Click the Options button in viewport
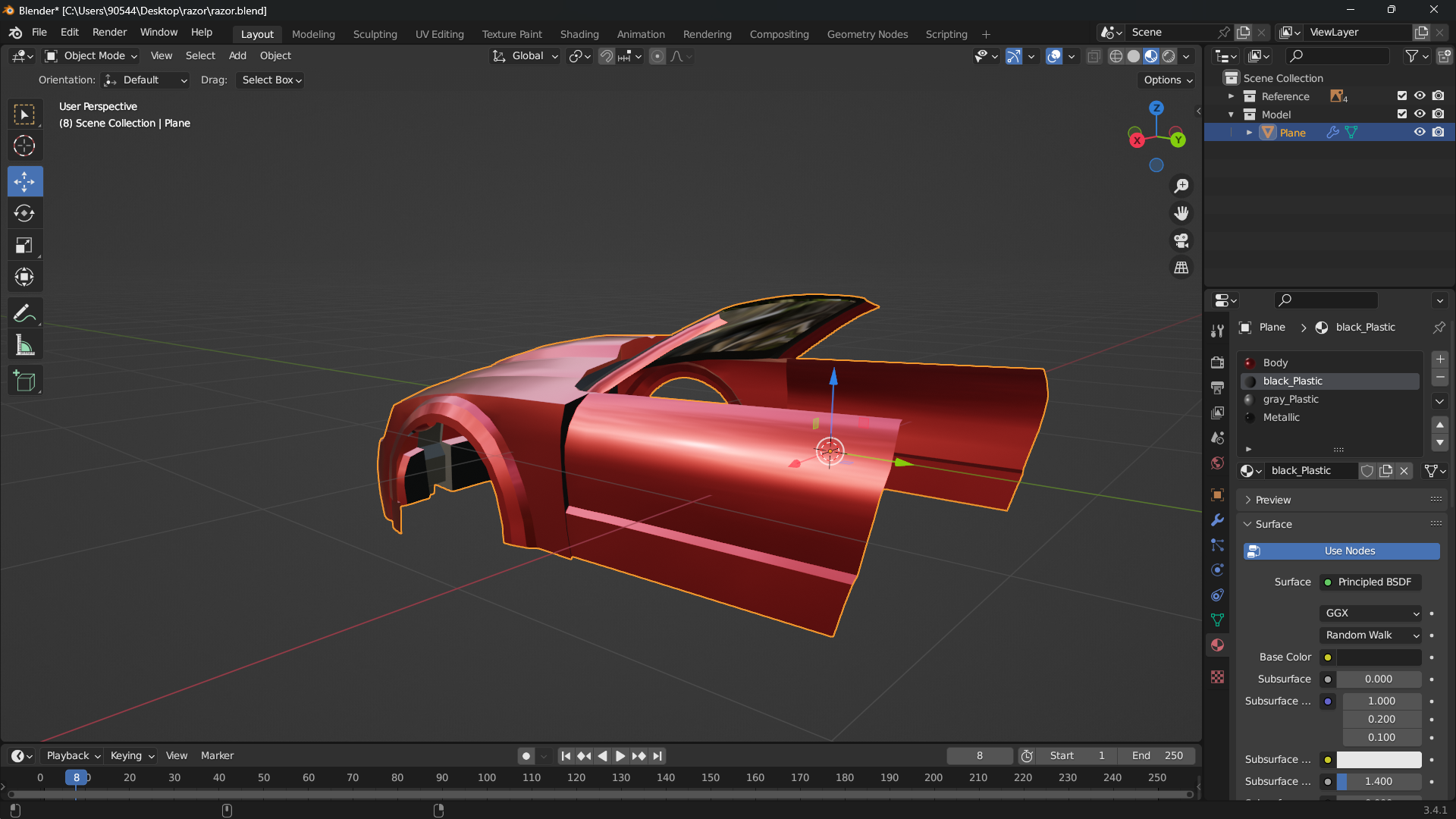Viewport: 1456px width, 819px height. [x=1168, y=80]
